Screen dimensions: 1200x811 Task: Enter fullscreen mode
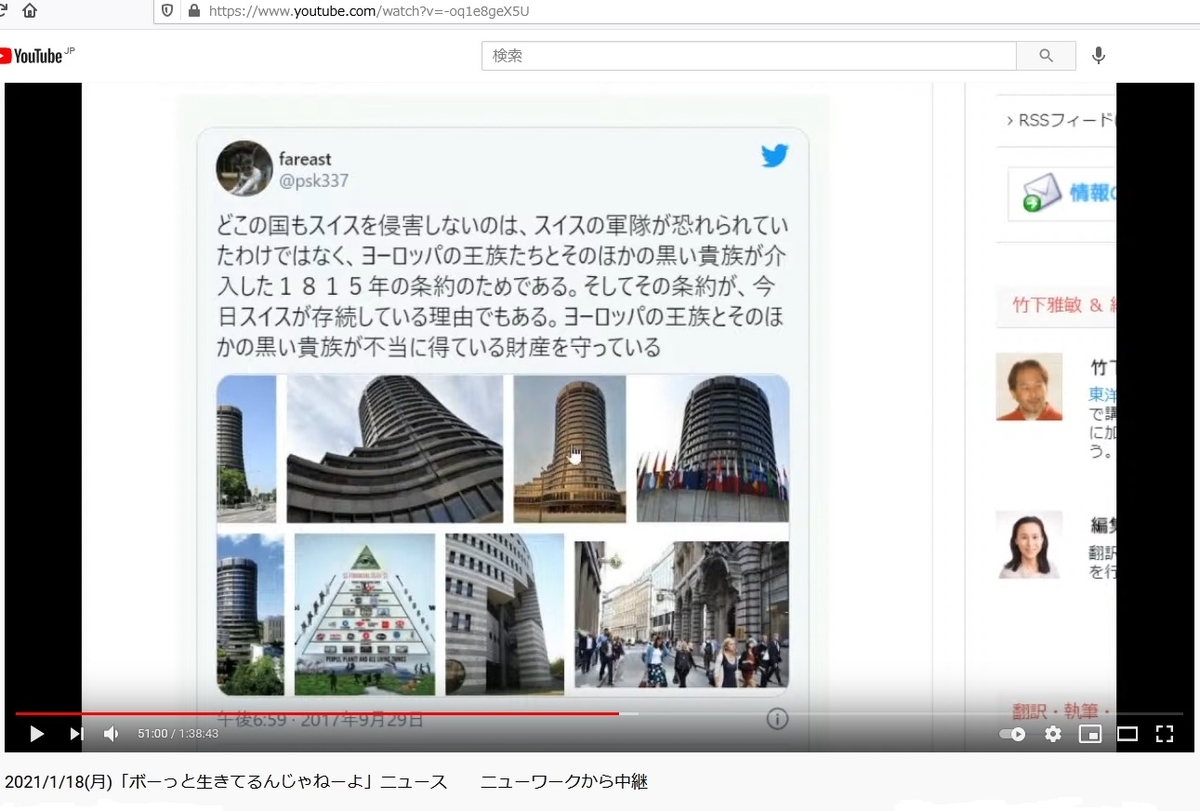coord(1164,734)
